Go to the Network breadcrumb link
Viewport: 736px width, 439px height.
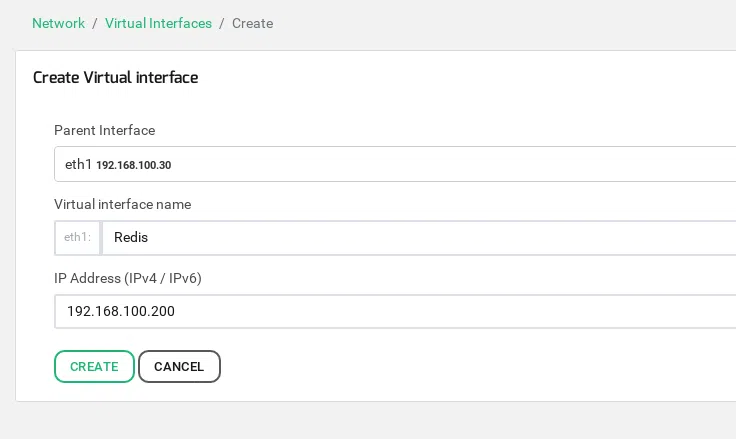(58, 23)
